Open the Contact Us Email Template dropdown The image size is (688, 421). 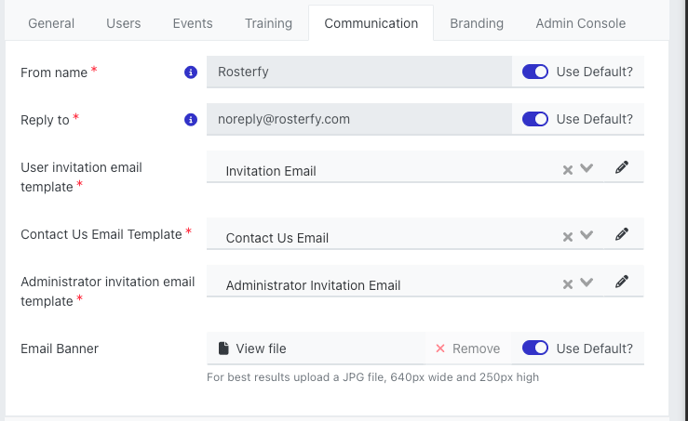pyautogui.click(x=587, y=236)
